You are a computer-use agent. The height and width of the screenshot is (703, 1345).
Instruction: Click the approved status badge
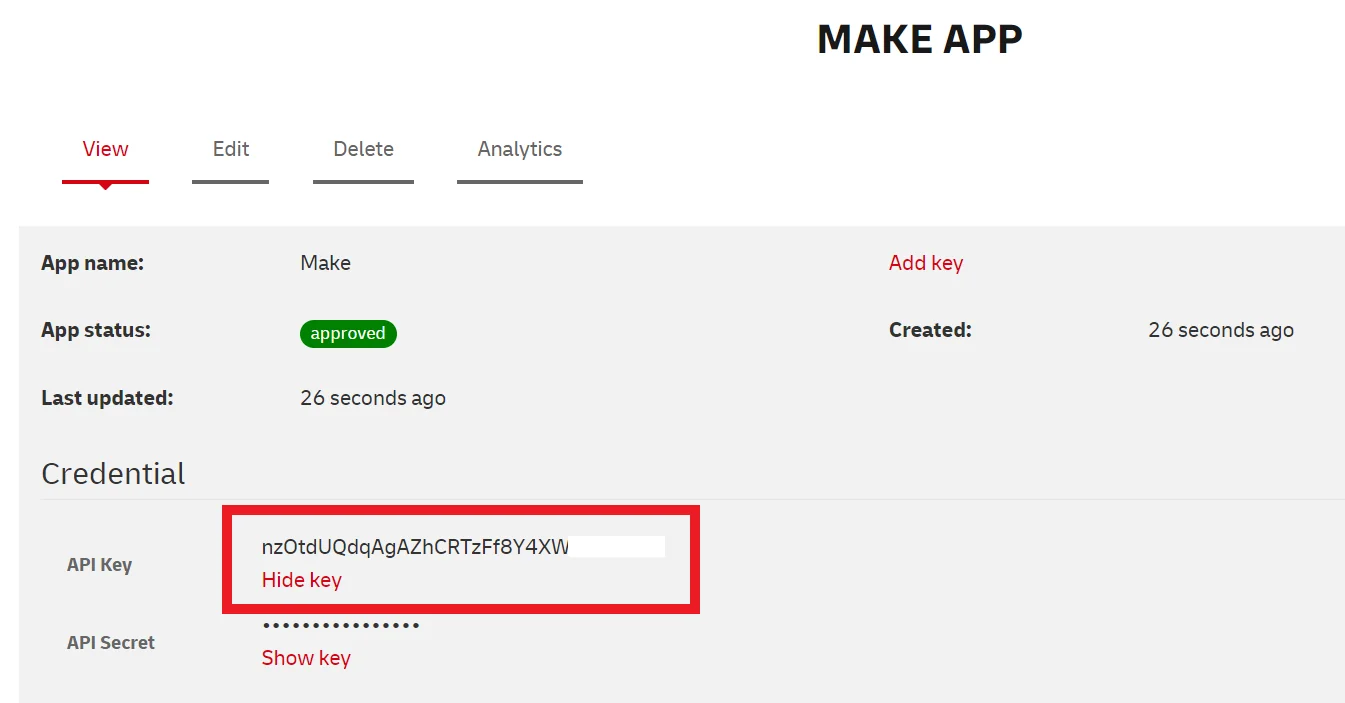point(348,334)
